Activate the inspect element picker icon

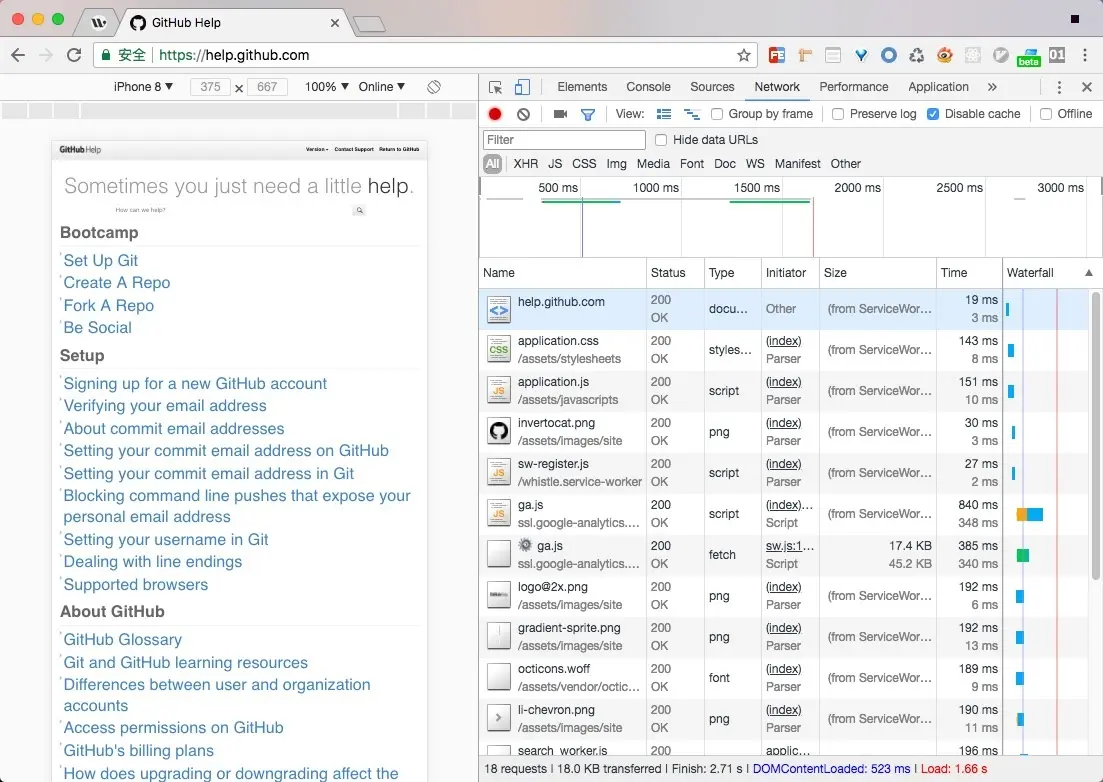pyautogui.click(x=495, y=87)
